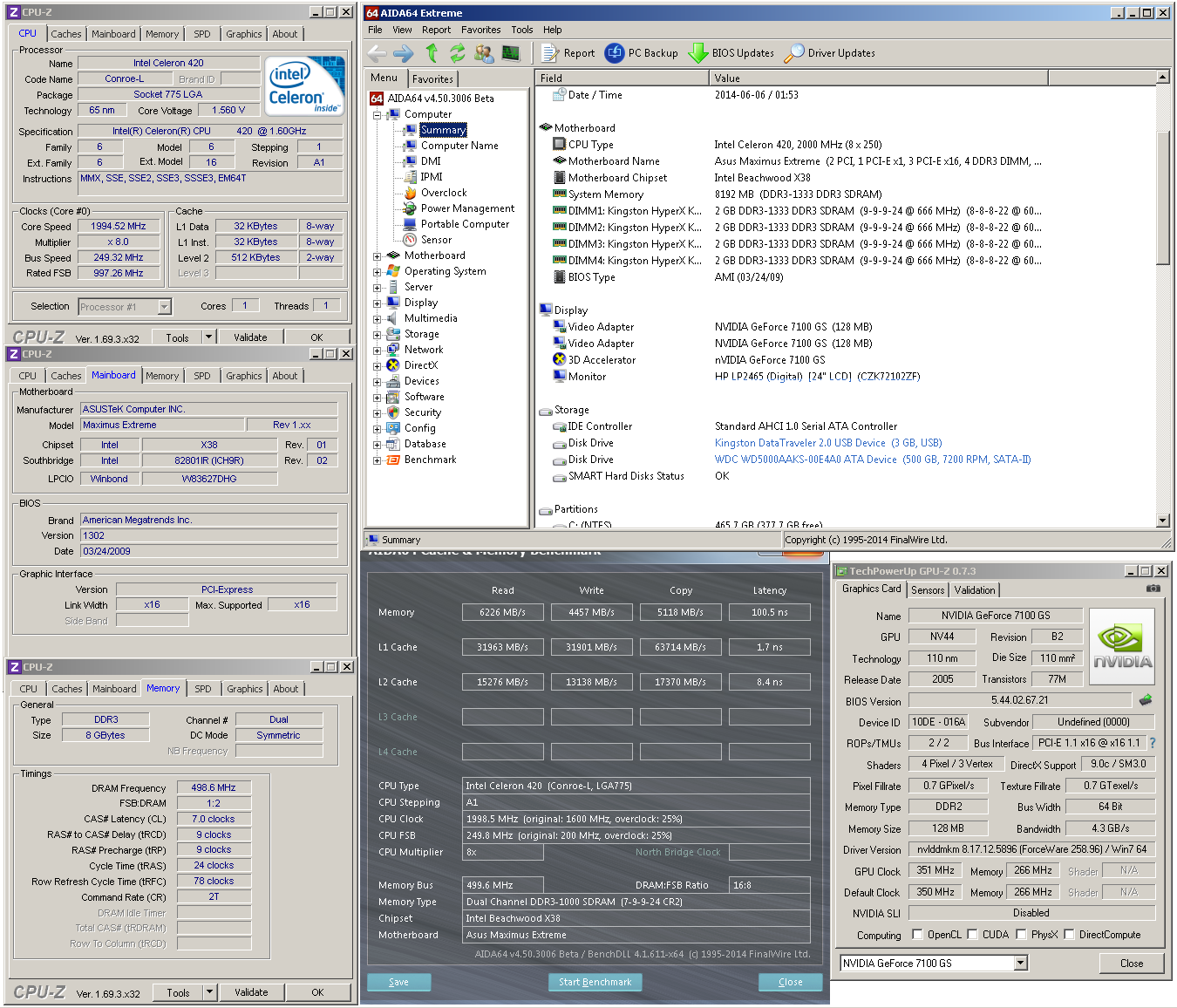This screenshot has width=1177, height=1008.
Task: Click Validate in the CPU-Z Memory window
Action: pyautogui.click(x=251, y=992)
